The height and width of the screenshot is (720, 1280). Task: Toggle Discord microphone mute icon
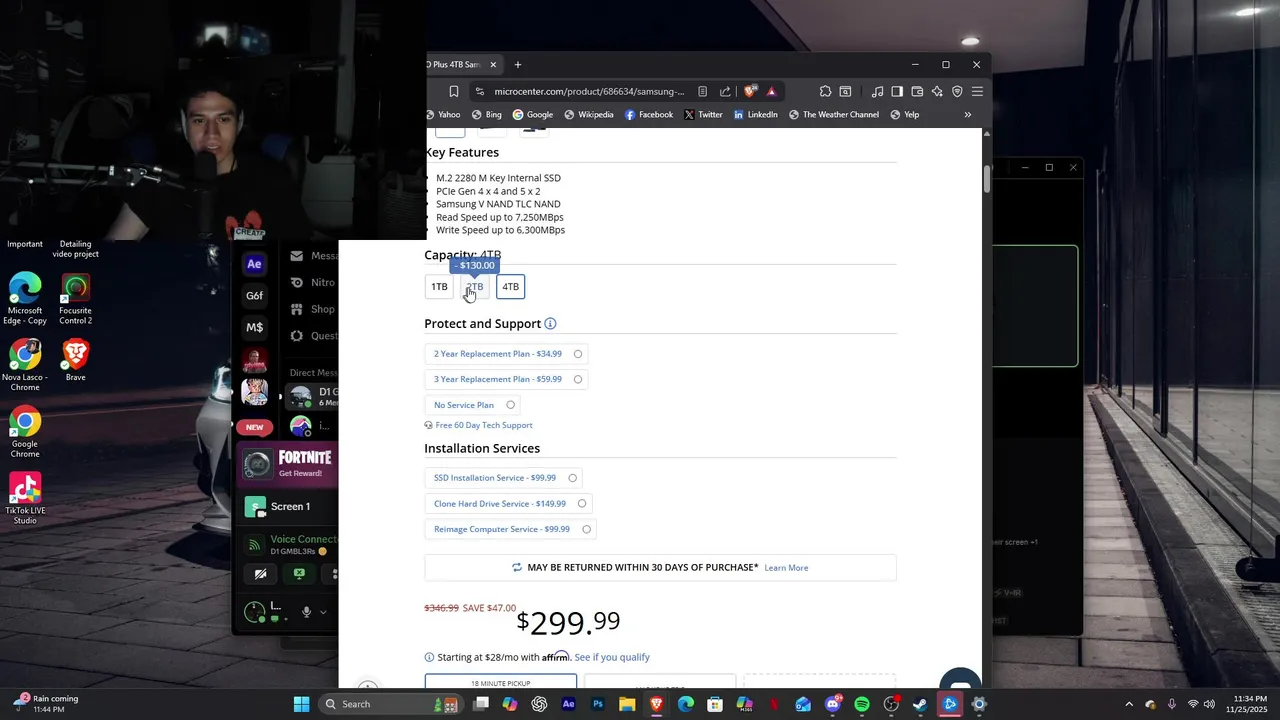tap(307, 612)
